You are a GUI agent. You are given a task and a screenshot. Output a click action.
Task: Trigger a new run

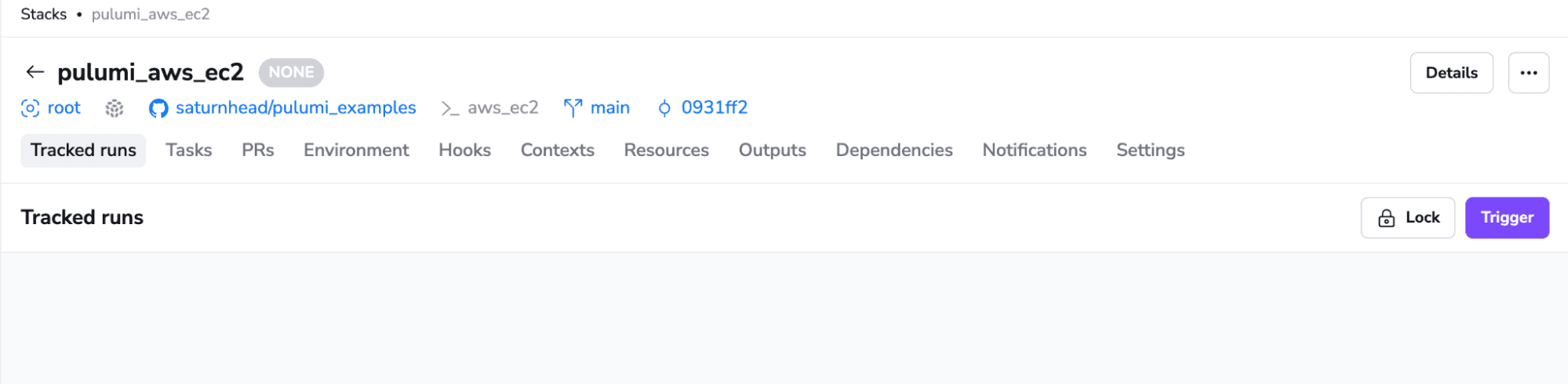[x=1507, y=218]
